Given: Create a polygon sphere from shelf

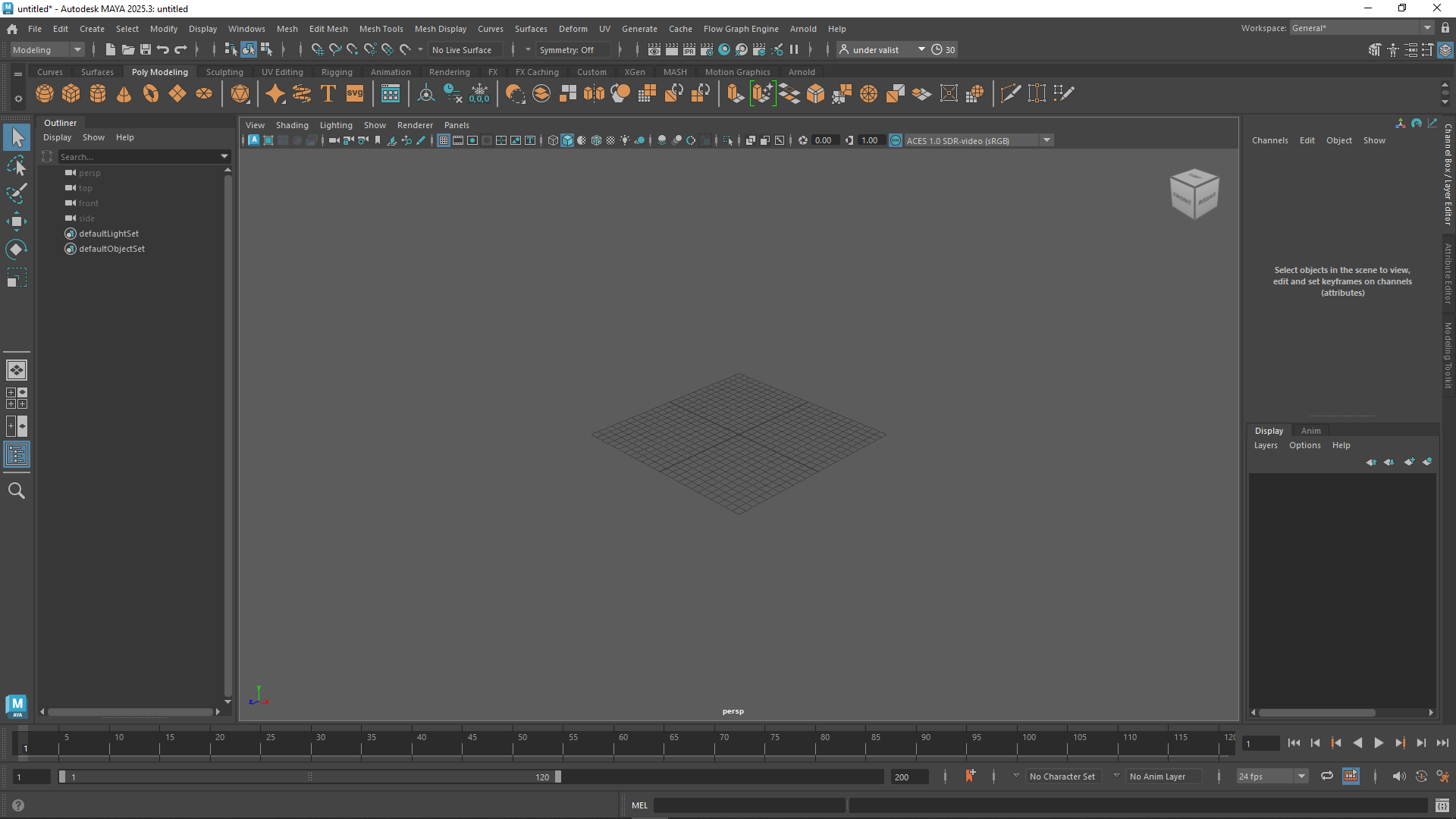Looking at the screenshot, I should 45,93.
